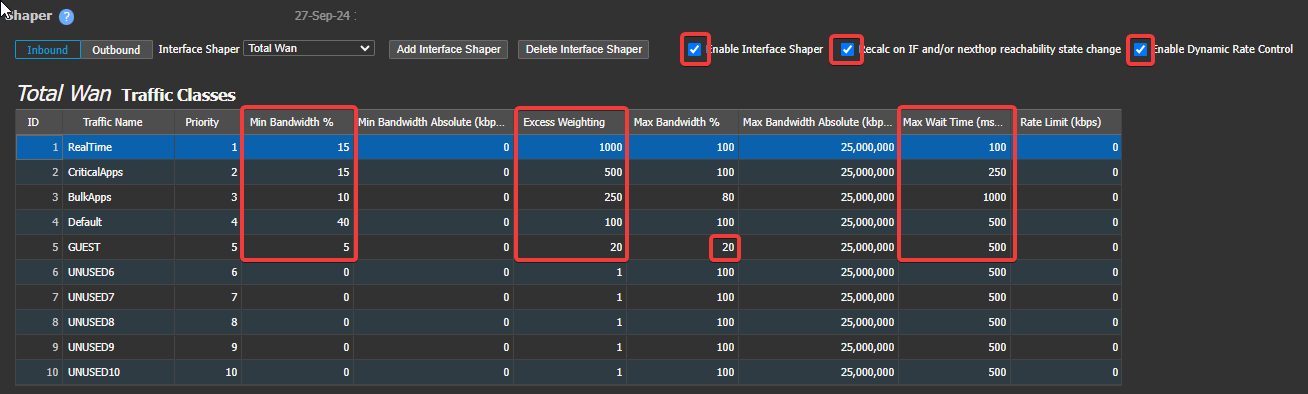Click Min Bandwidth % column header
Image resolution: width=1308 pixels, height=394 pixels.
coord(298,122)
